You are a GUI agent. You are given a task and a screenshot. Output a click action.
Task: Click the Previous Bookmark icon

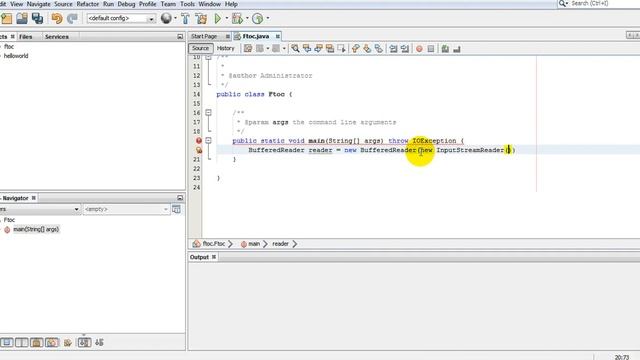[356, 49]
